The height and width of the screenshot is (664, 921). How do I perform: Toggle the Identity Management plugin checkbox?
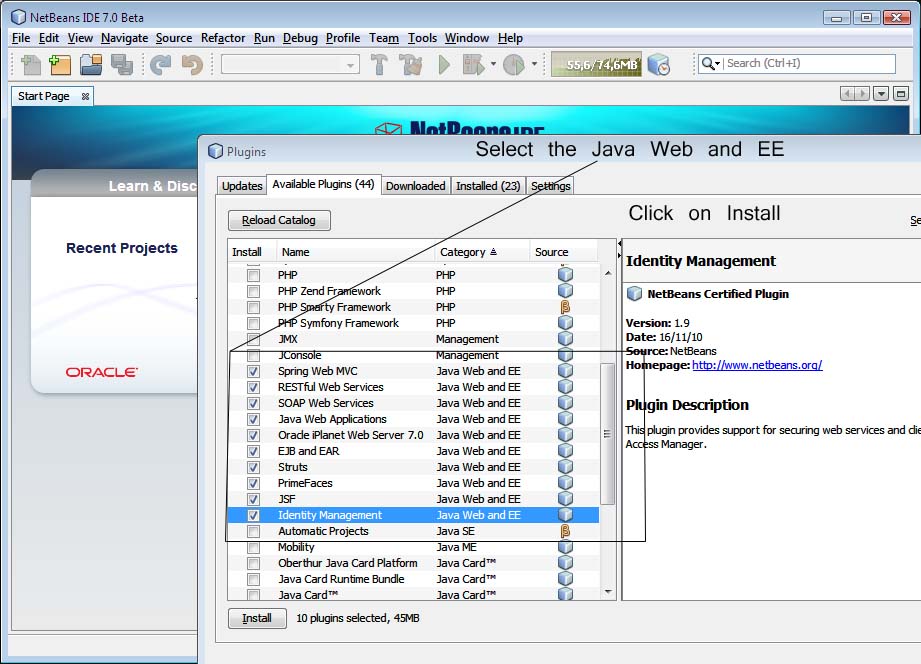253,515
